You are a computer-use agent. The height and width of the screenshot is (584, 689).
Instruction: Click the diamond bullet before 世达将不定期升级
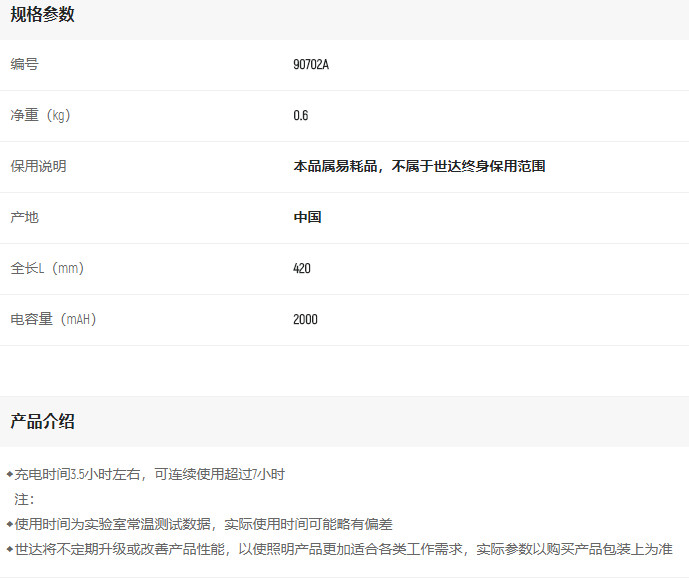tap(9, 549)
